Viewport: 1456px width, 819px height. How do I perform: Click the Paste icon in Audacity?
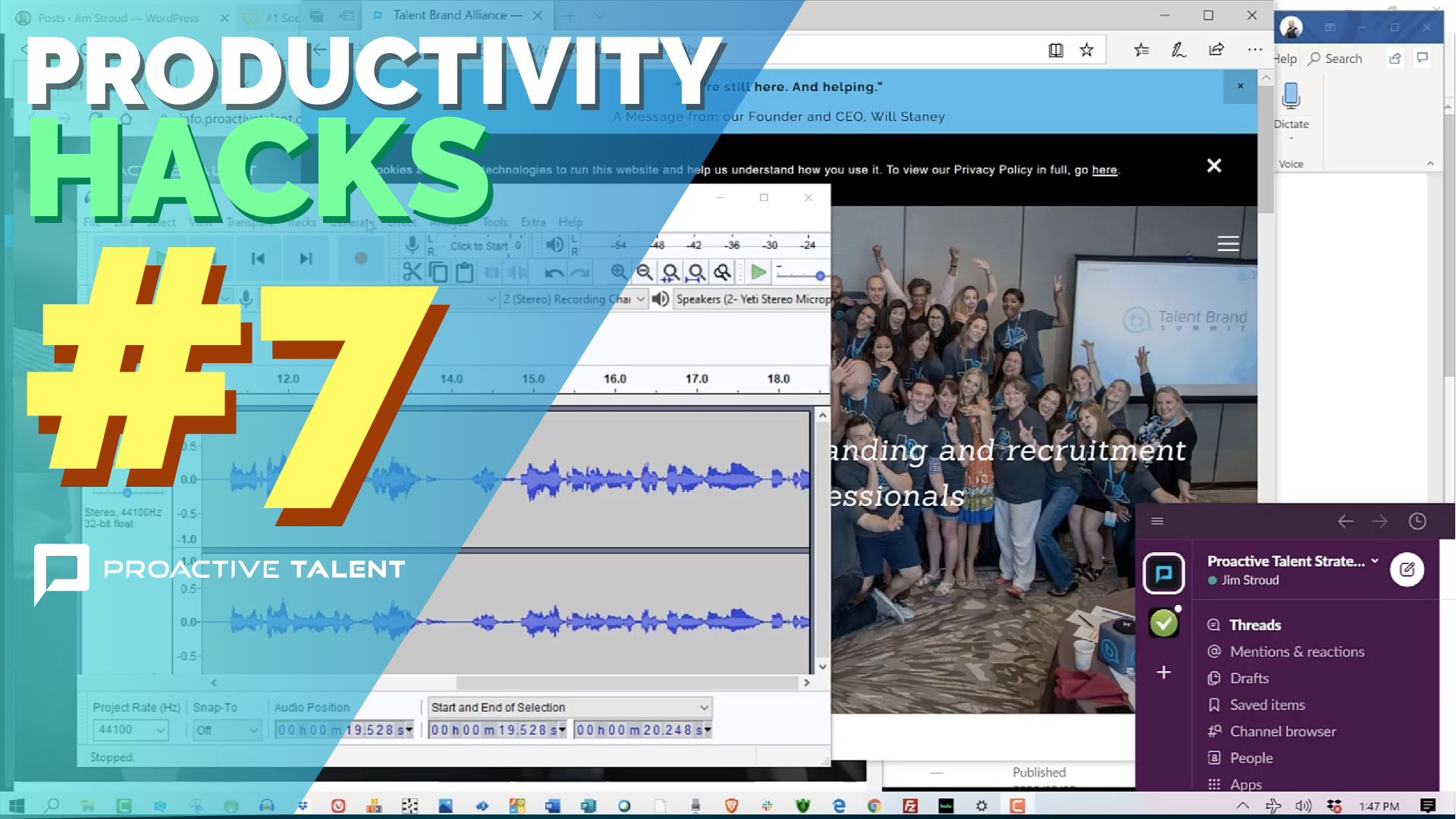click(x=464, y=271)
